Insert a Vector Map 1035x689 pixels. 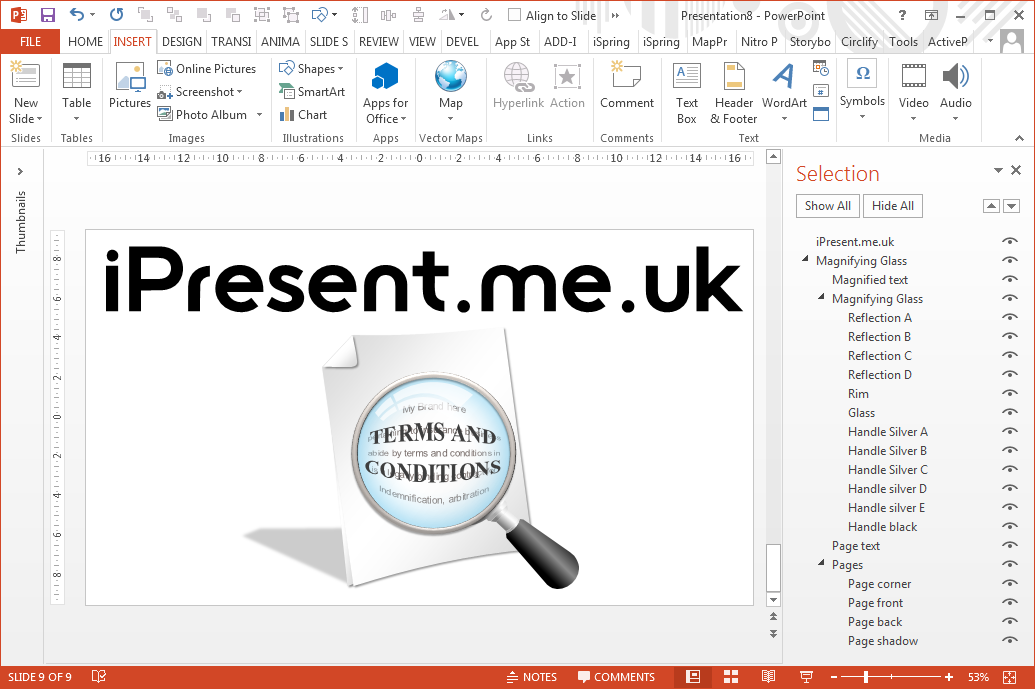click(x=451, y=92)
